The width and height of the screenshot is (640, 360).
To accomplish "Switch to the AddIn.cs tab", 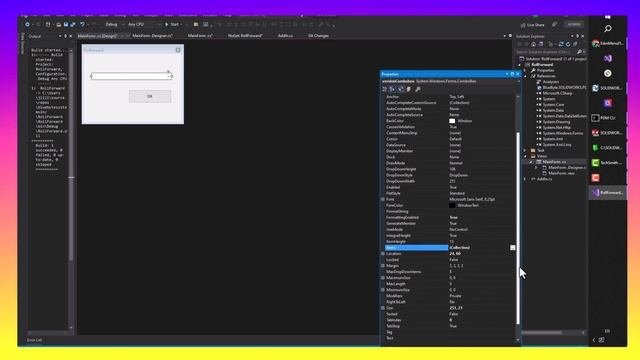I will coord(285,36).
